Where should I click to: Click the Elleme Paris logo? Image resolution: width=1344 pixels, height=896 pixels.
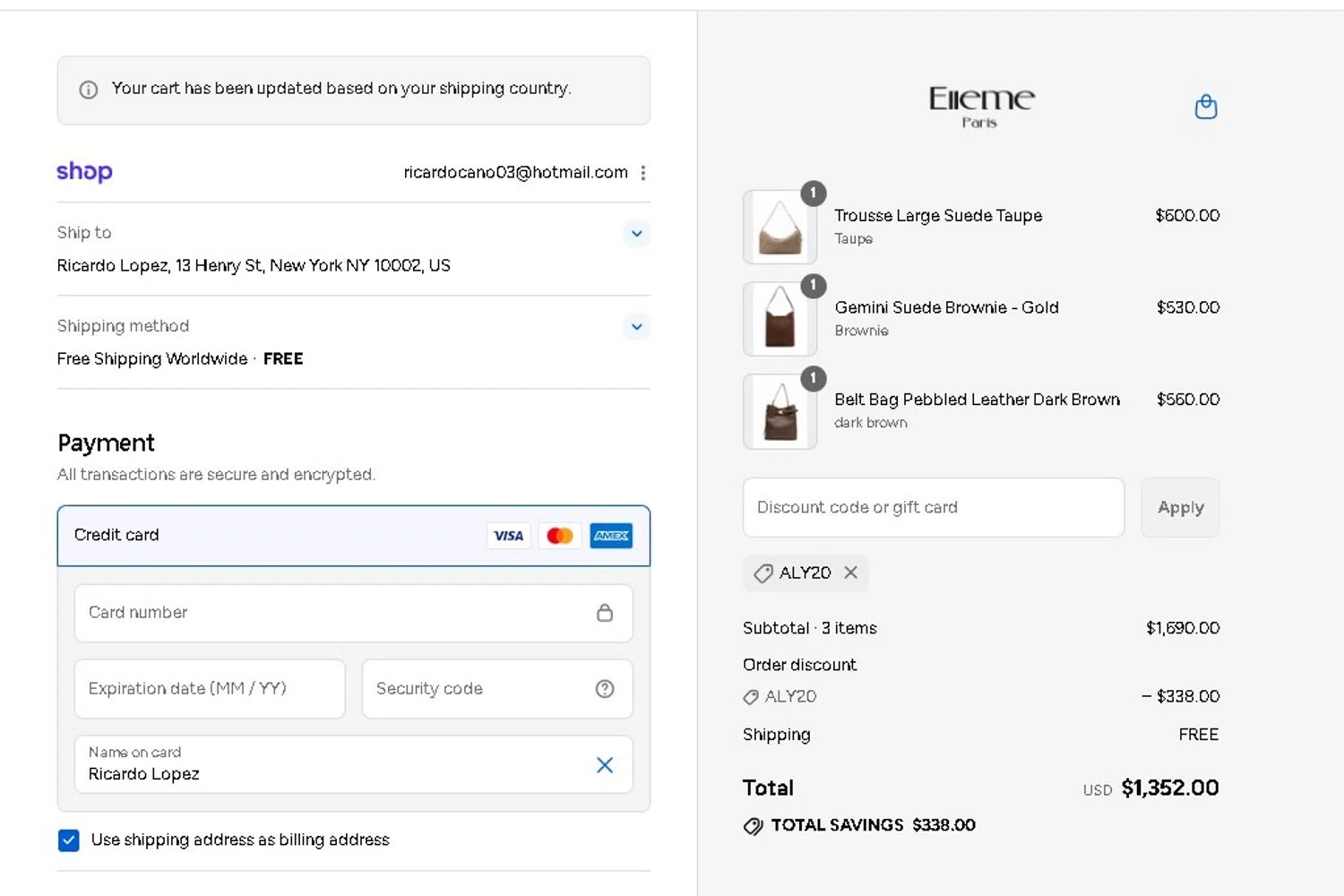point(981,106)
